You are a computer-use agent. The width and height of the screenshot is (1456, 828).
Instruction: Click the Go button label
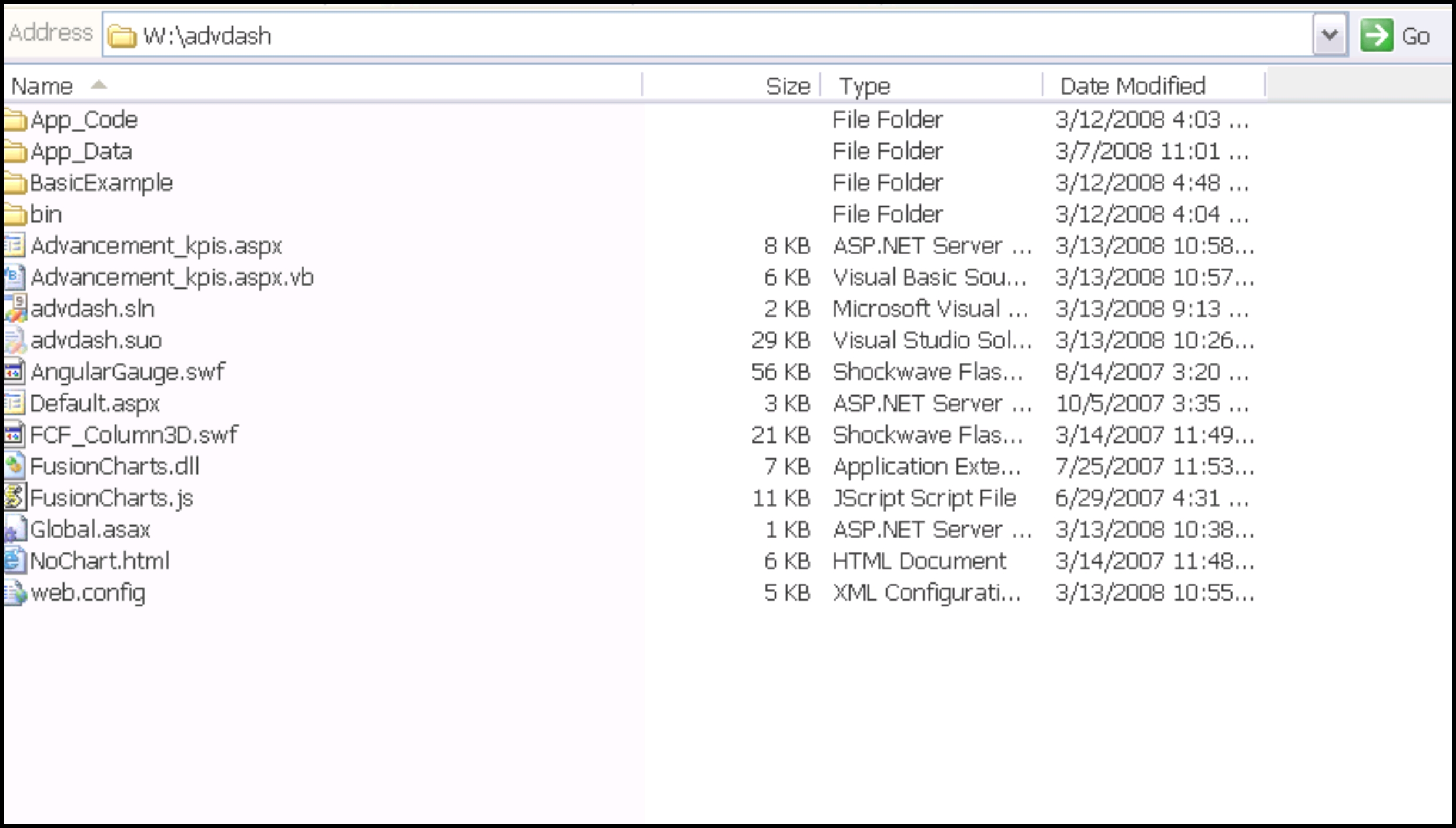coord(1415,37)
